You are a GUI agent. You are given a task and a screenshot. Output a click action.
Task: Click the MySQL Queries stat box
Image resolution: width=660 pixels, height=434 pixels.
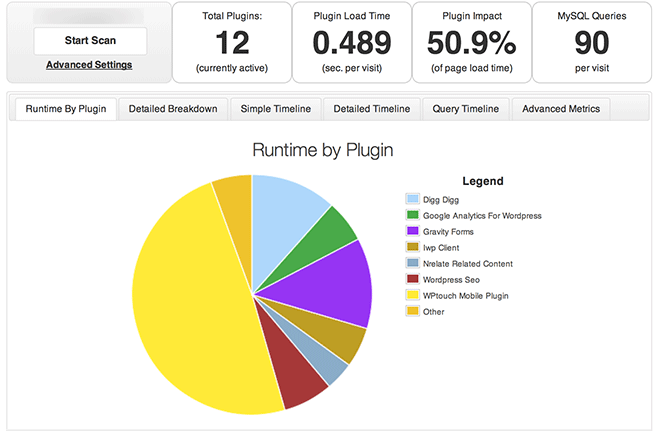tap(591, 42)
